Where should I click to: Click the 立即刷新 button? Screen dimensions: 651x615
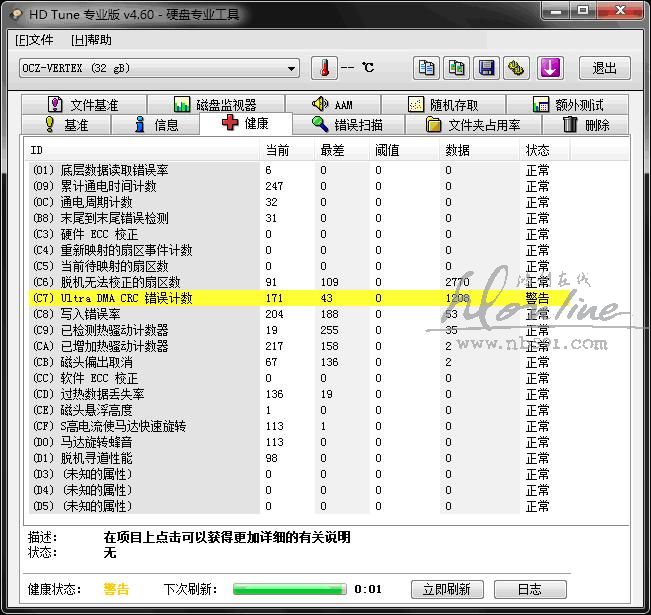pyautogui.click(x=447, y=589)
